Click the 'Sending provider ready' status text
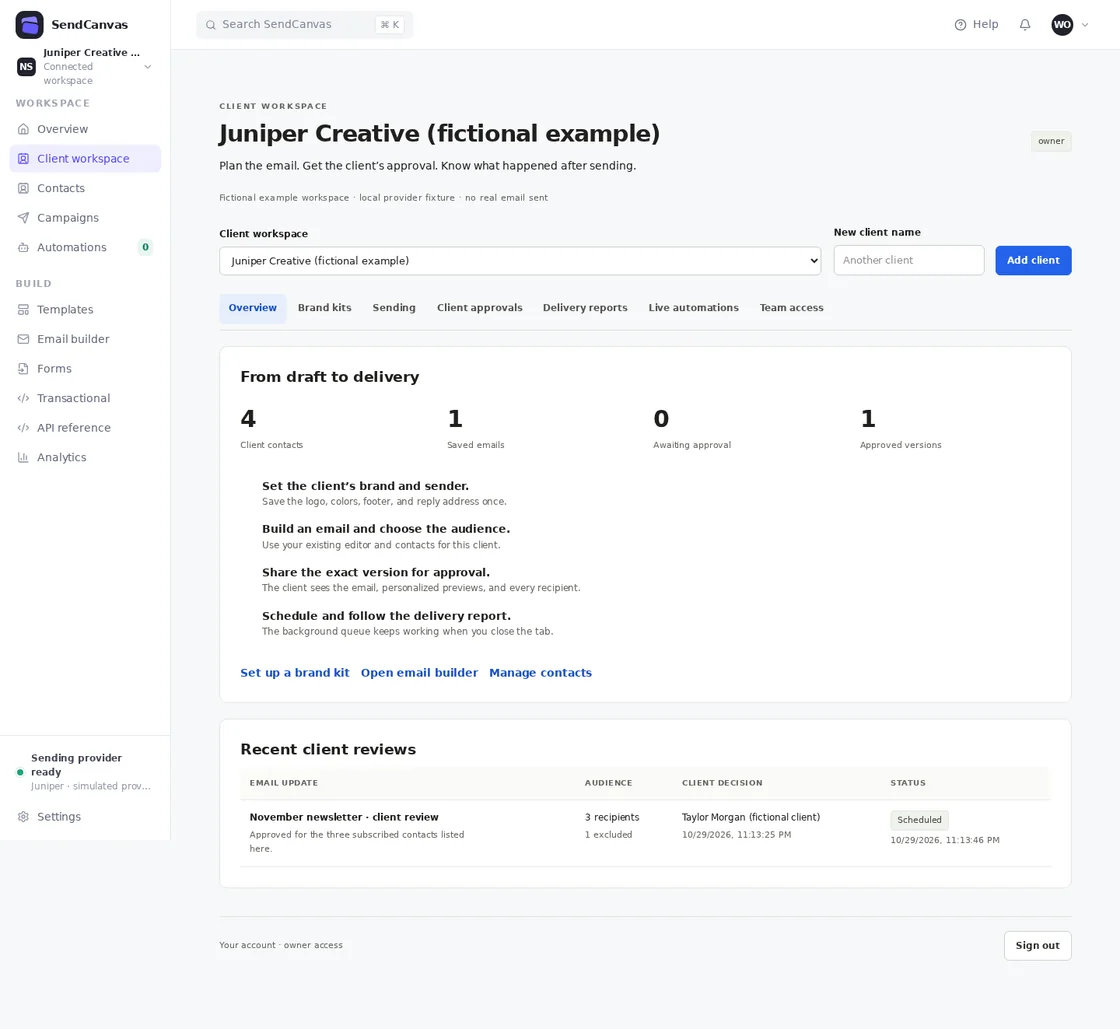Viewport: 1120px width, 1029px height. 76,765
